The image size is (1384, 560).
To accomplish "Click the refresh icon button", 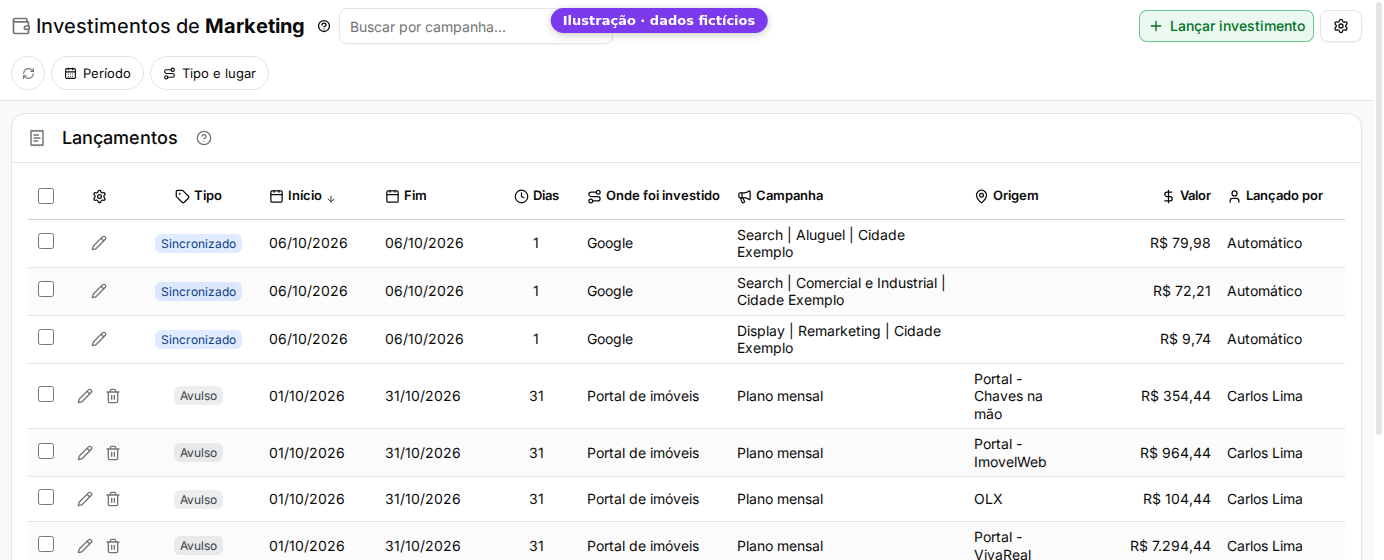I will (x=28, y=73).
